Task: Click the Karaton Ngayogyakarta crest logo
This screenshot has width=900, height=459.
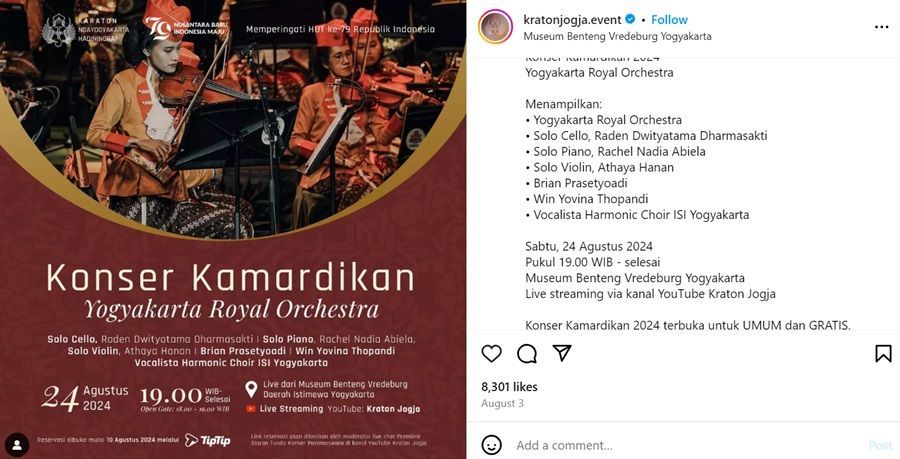Action: tap(58, 29)
